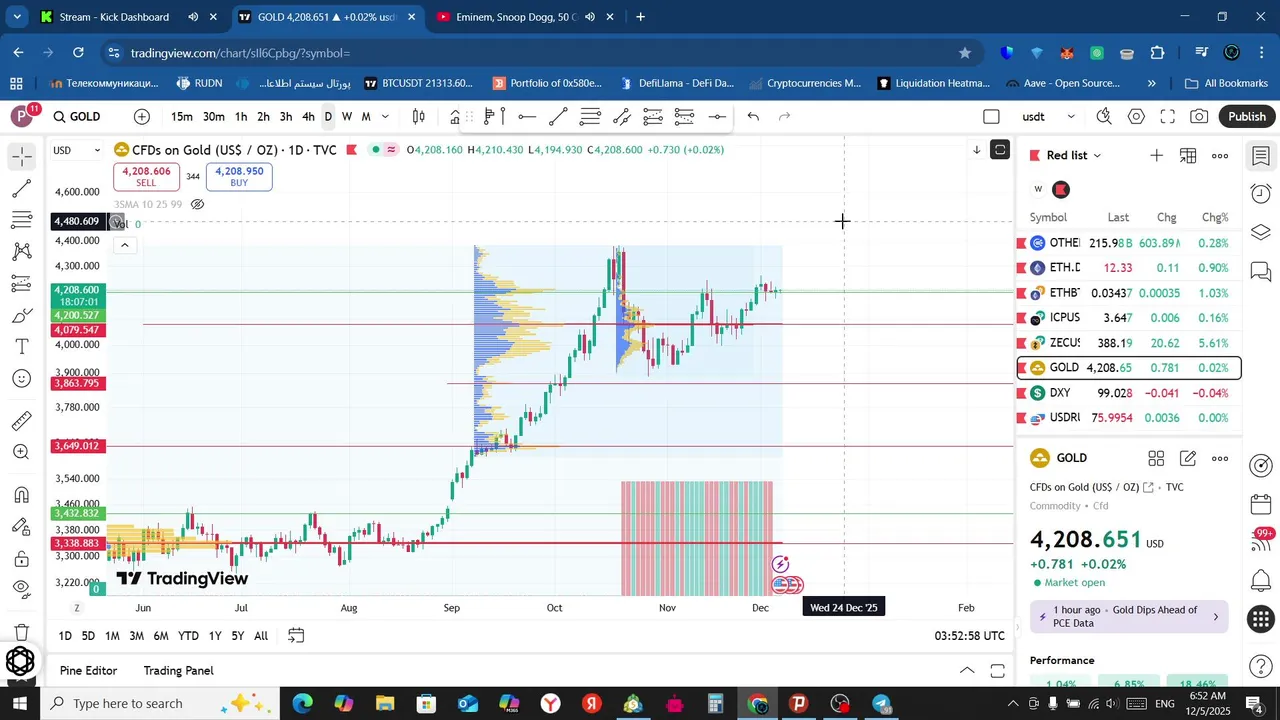Viewport: 1280px width, 720px height.
Task: Select the DXY watchlist row
Action: tap(1129, 393)
